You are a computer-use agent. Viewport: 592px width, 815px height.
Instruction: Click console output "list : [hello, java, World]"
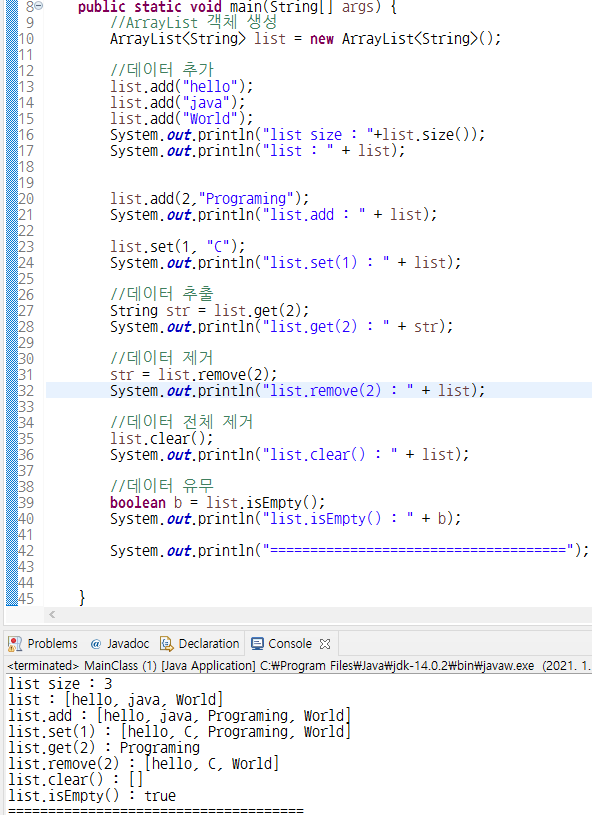(x=115, y=700)
